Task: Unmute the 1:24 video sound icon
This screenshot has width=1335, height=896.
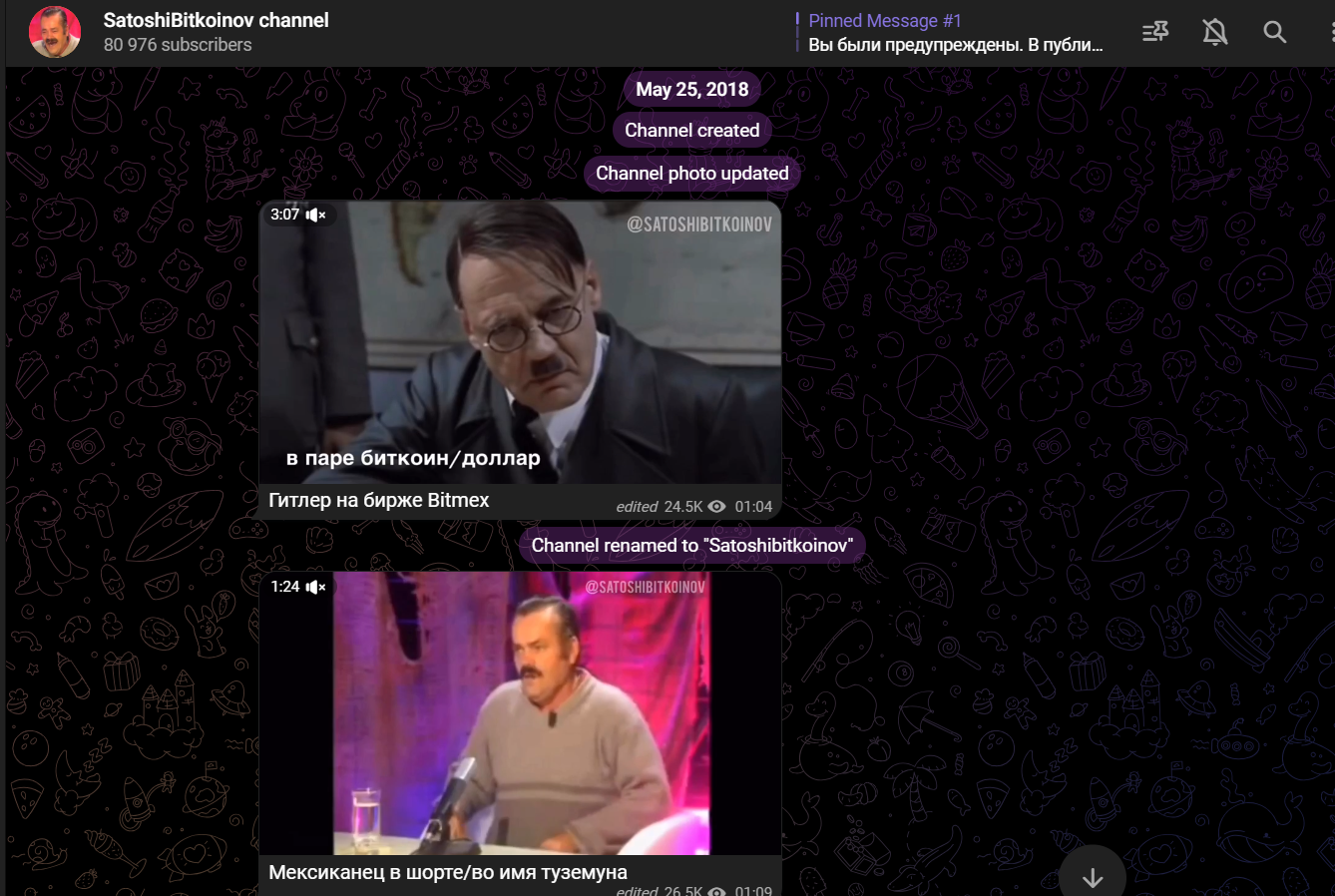Action: pyautogui.click(x=316, y=587)
